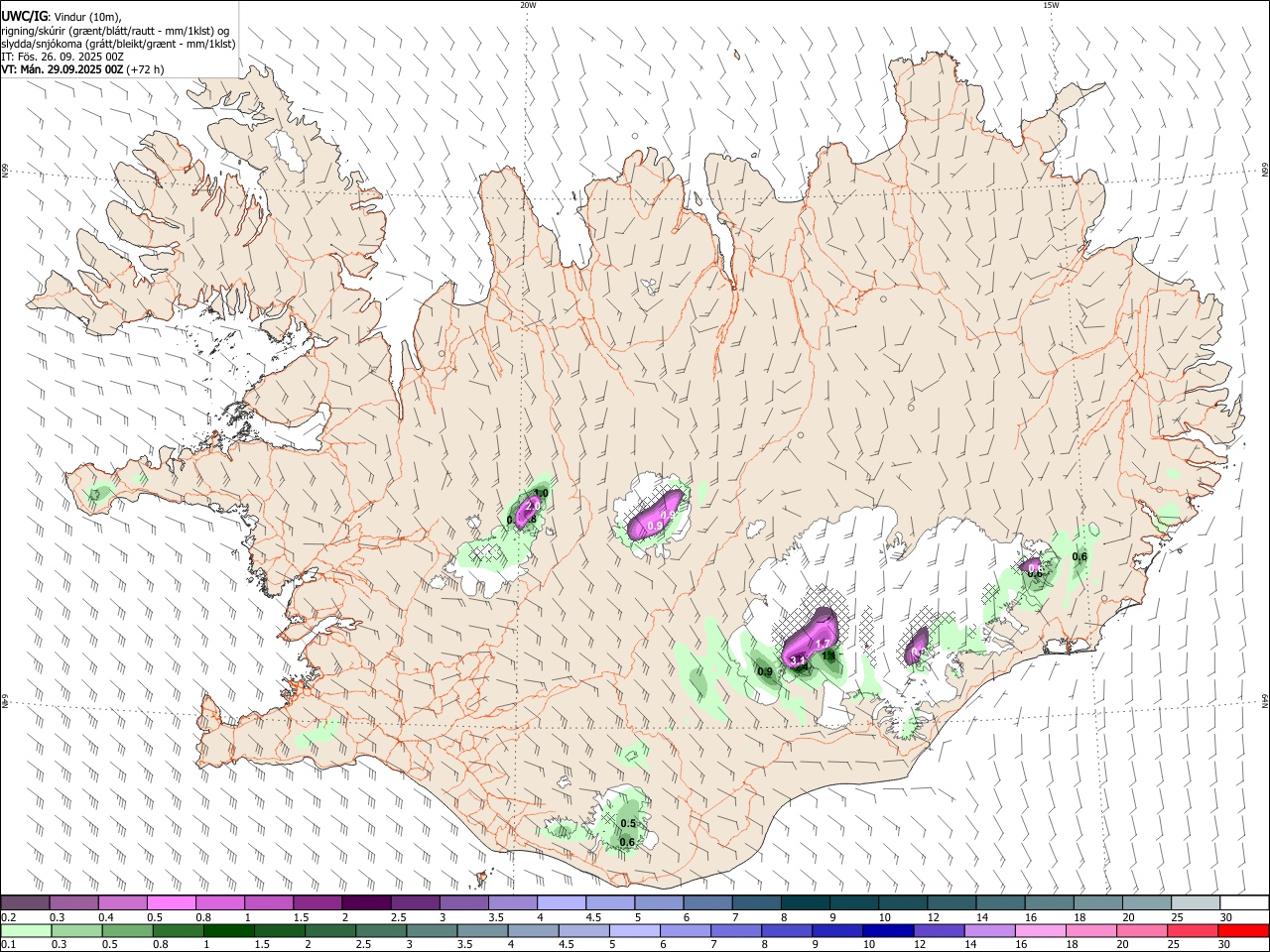Pick the lower legend swatch starting at 0.3
Screen dimensions: 1270x952
[x=76, y=930]
